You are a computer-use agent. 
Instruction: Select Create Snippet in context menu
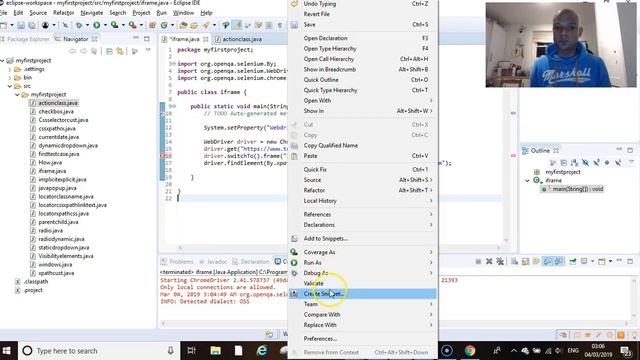click(x=362, y=293)
